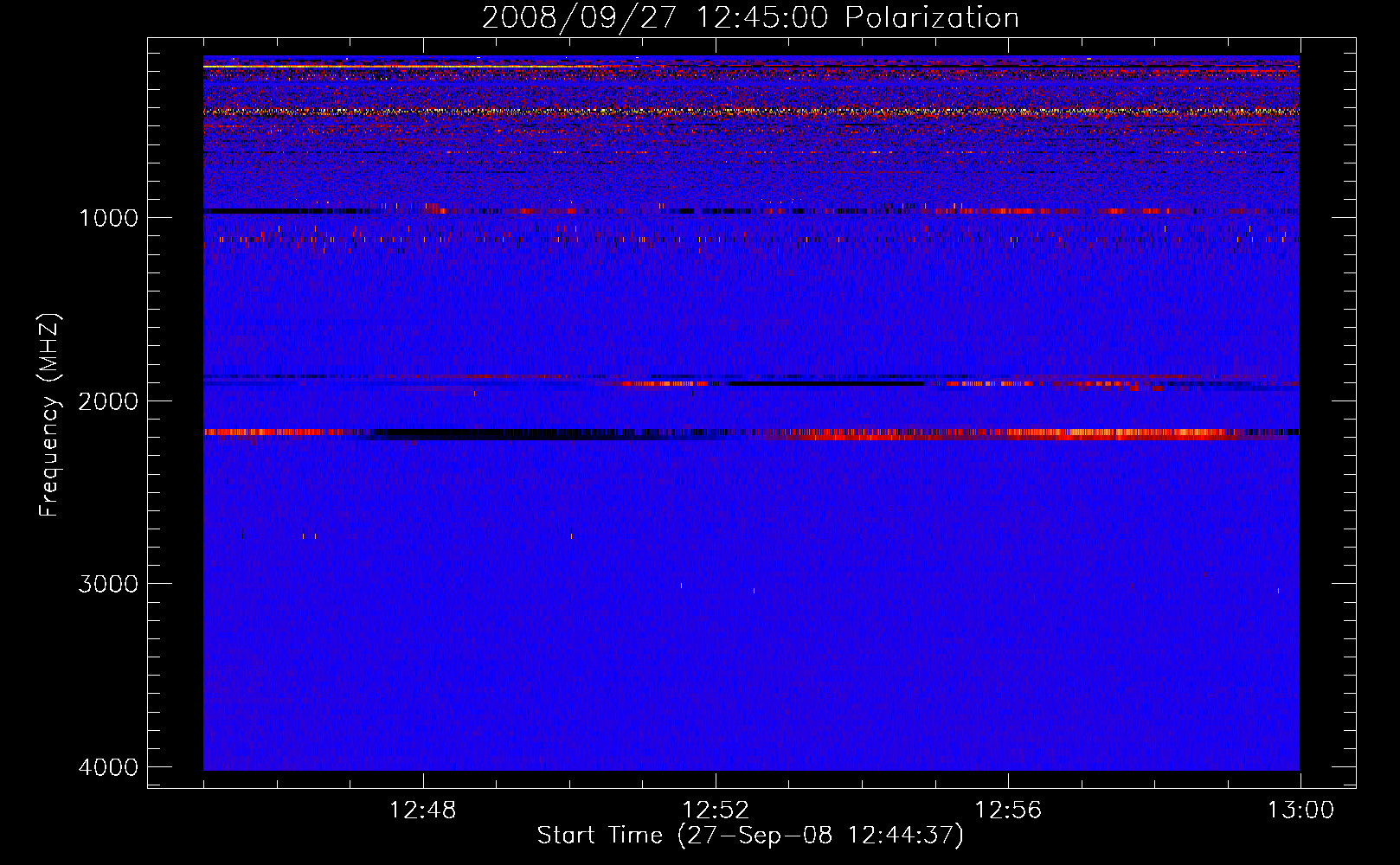Click the 1000 frequency tick label
The image size is (1400, 865).
(108, 217)
